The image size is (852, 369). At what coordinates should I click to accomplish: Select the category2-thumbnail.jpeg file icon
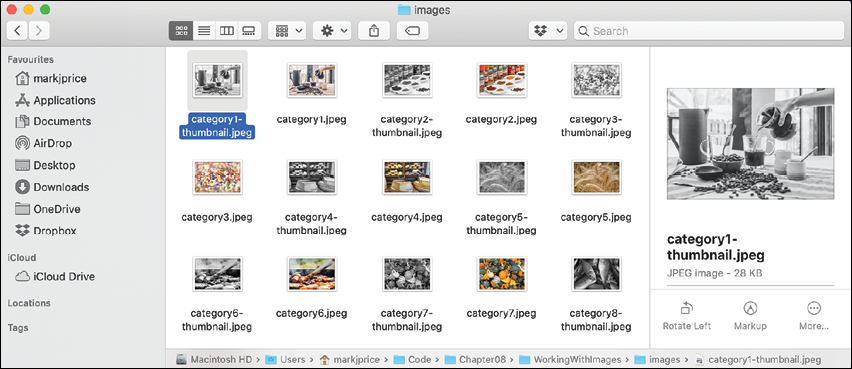point(407,80)
